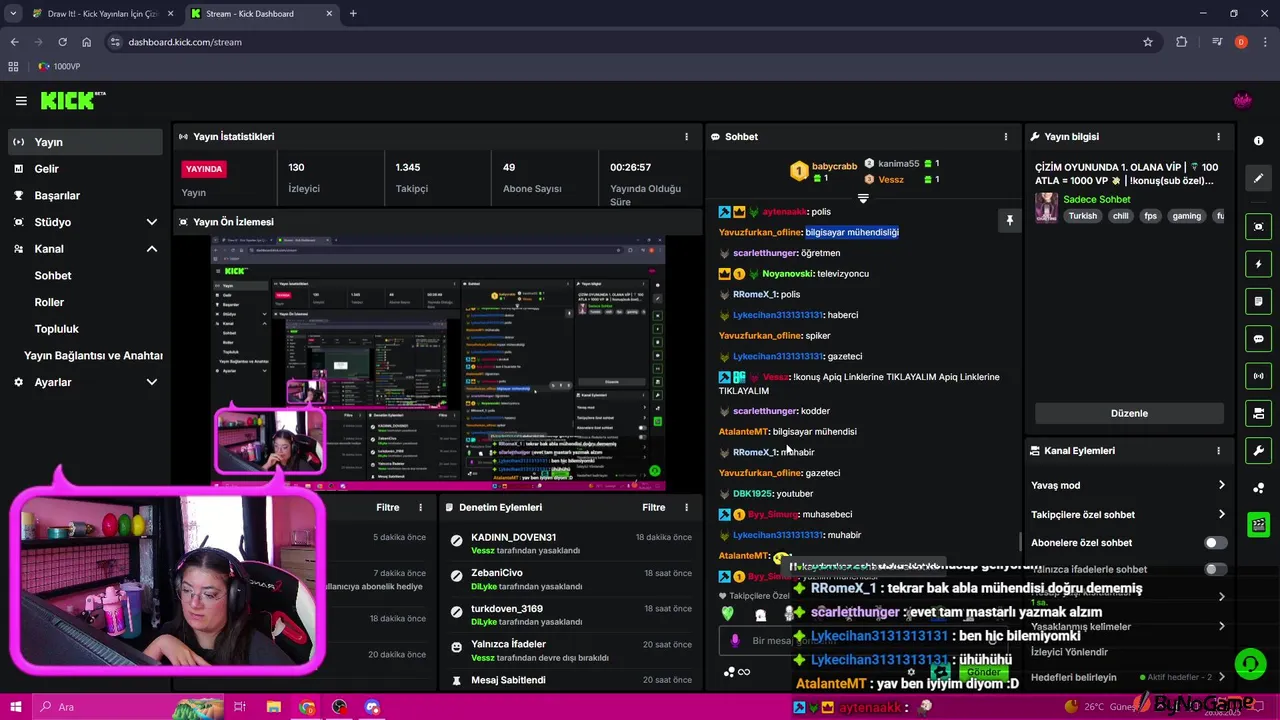Viewport: 1280px width, 720px height.
Task: Open Denetim Eylemleri panel three-dot menu
Action: [686, 507]
